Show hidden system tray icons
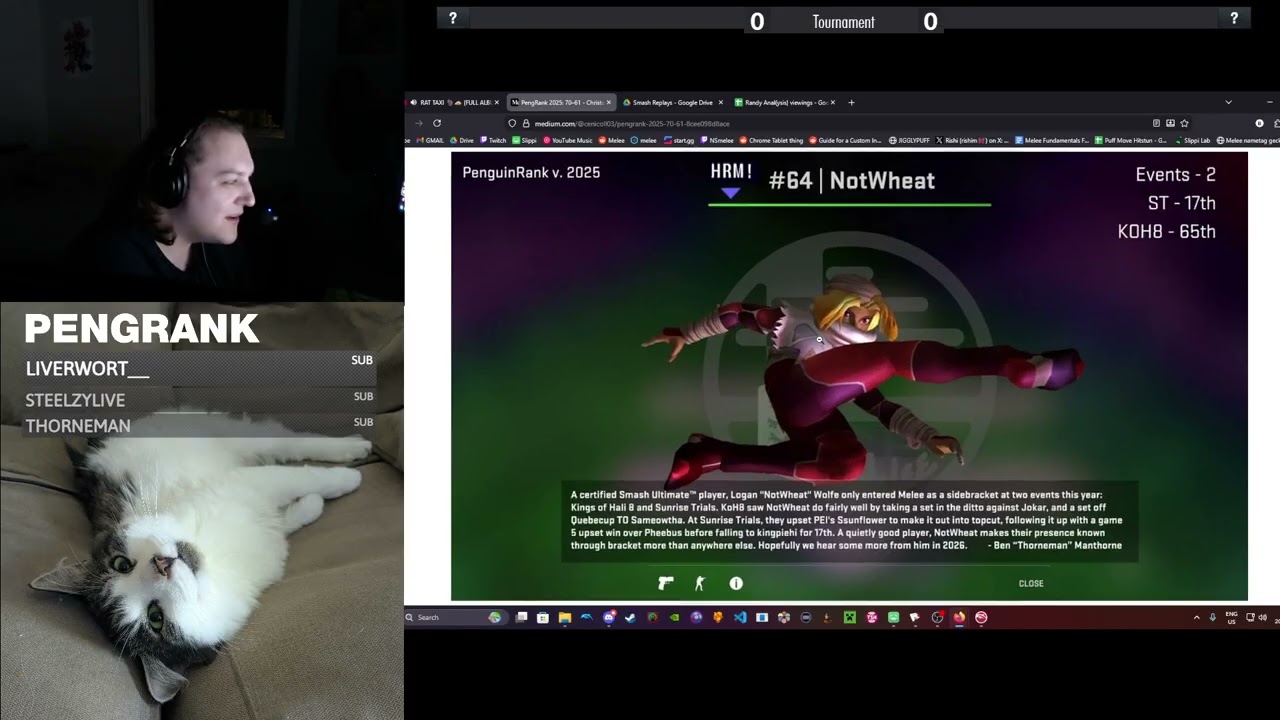 tap(1196, 617)
